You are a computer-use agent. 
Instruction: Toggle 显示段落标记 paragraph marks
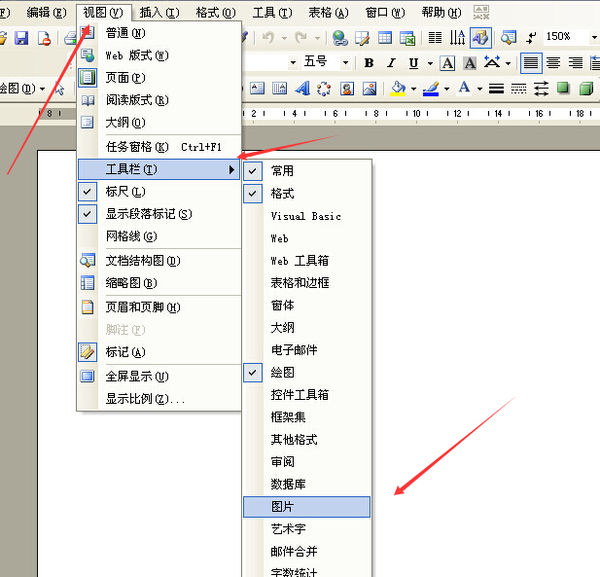pyautogui.click(x=159, y=214)
